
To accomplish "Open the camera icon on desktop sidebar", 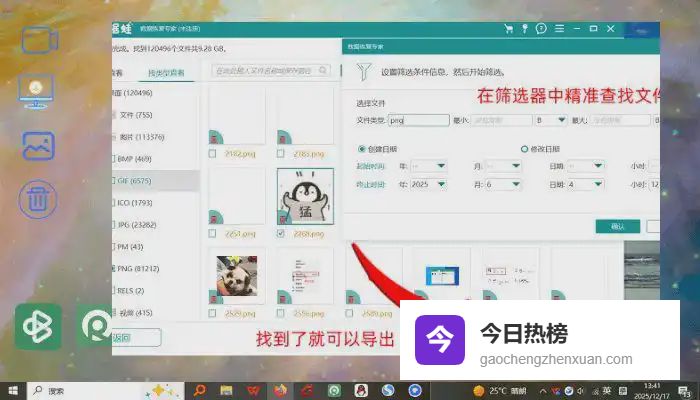I will click(39, 40).
